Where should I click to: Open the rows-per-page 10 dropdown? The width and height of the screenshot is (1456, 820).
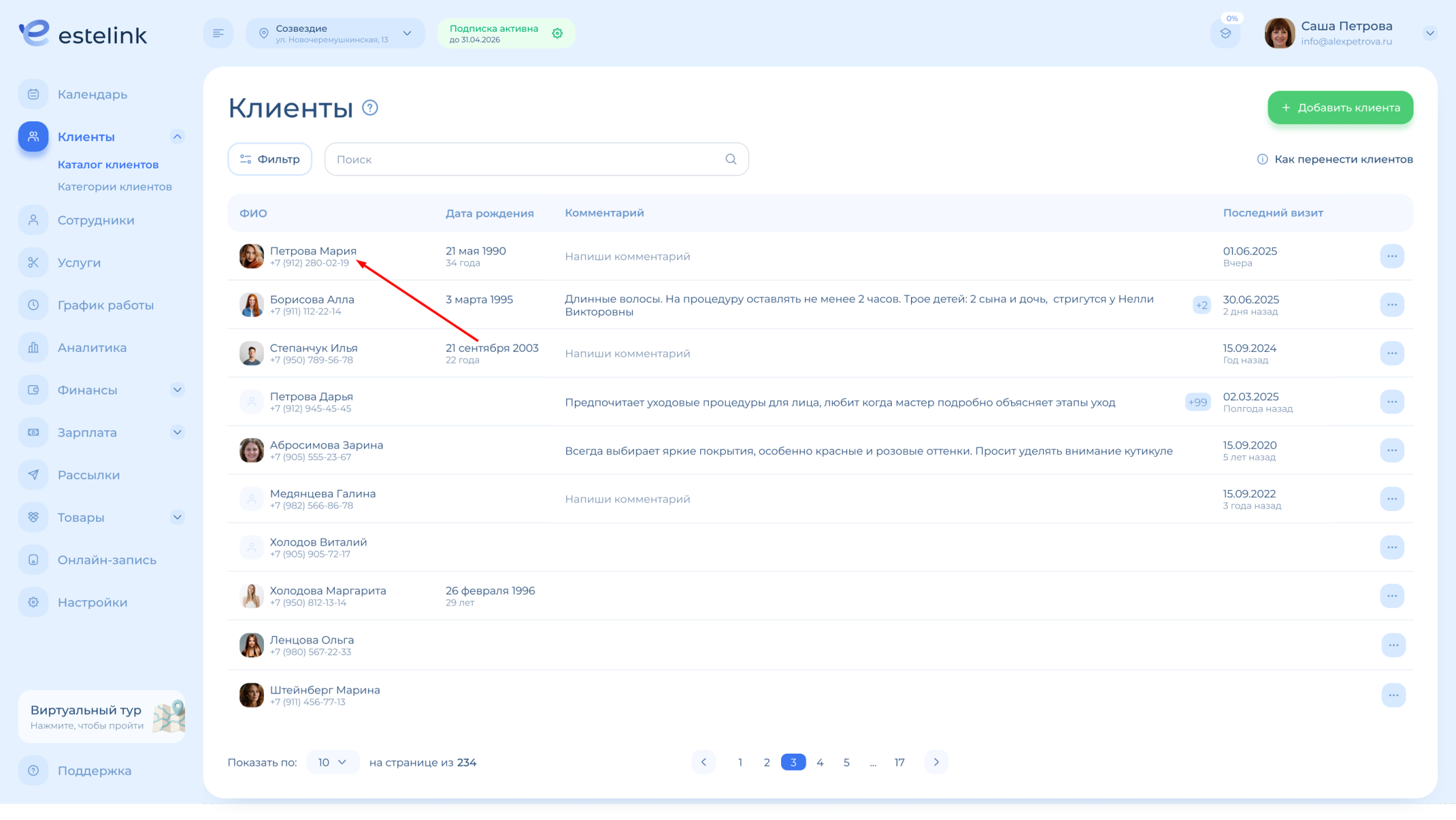pyautogui.click(x=332, y=762)
